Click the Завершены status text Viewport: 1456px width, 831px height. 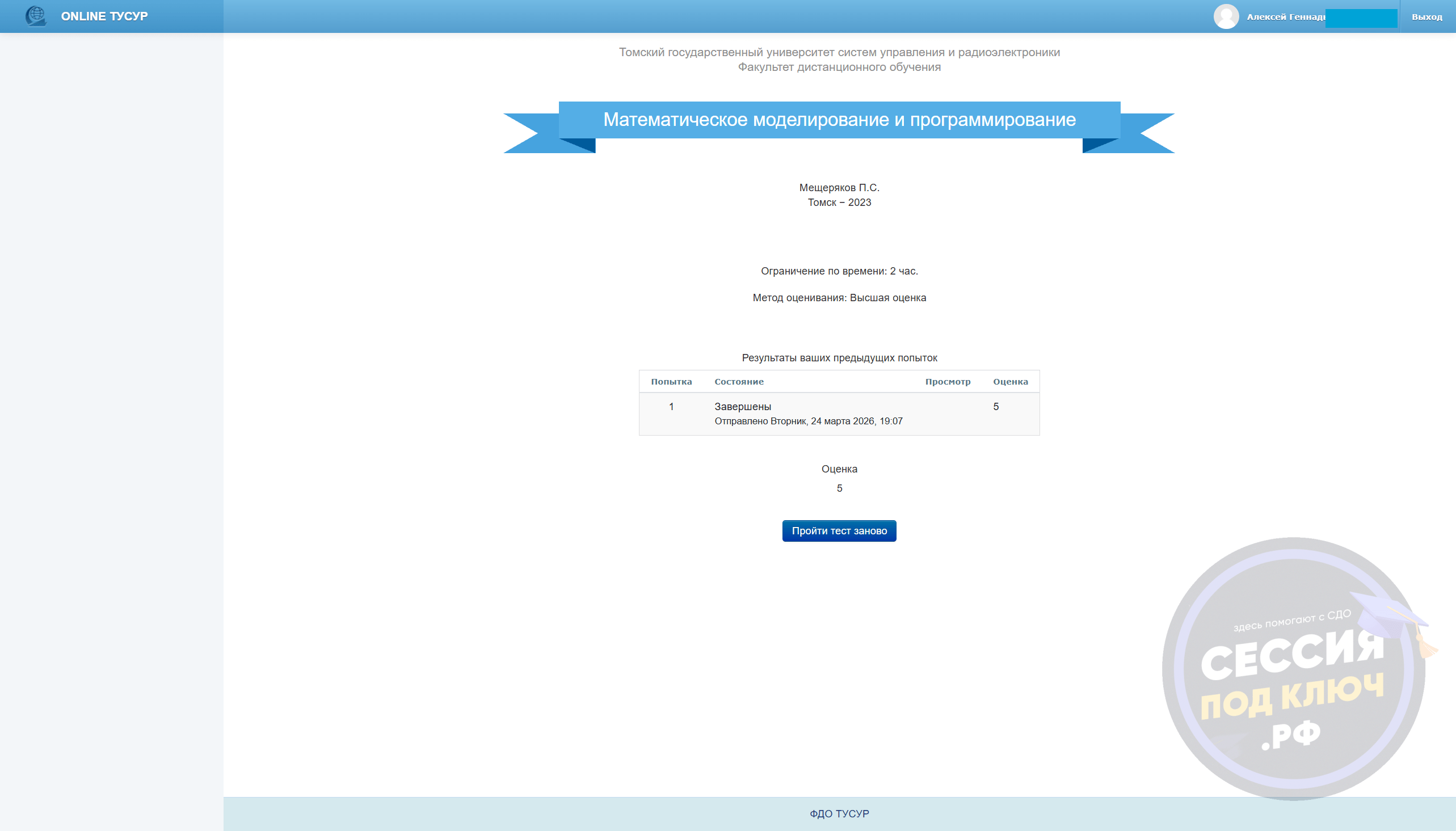pyautogui.click(x=743, y=406)
